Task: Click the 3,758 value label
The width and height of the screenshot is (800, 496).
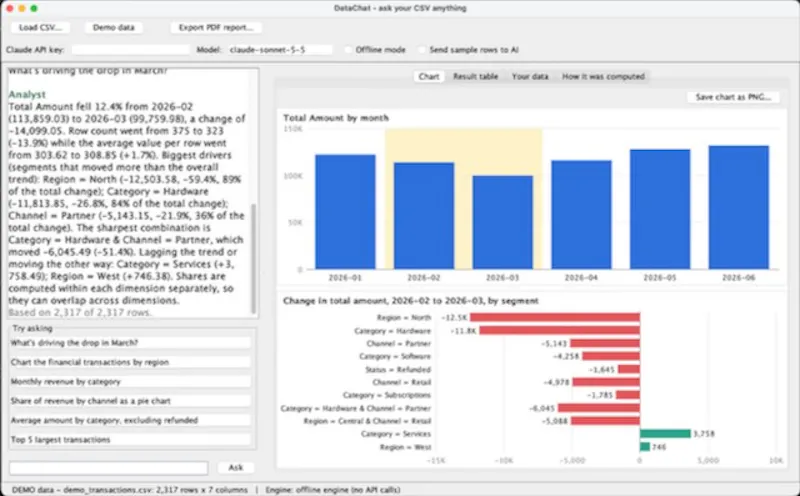Action: point(704,434)
